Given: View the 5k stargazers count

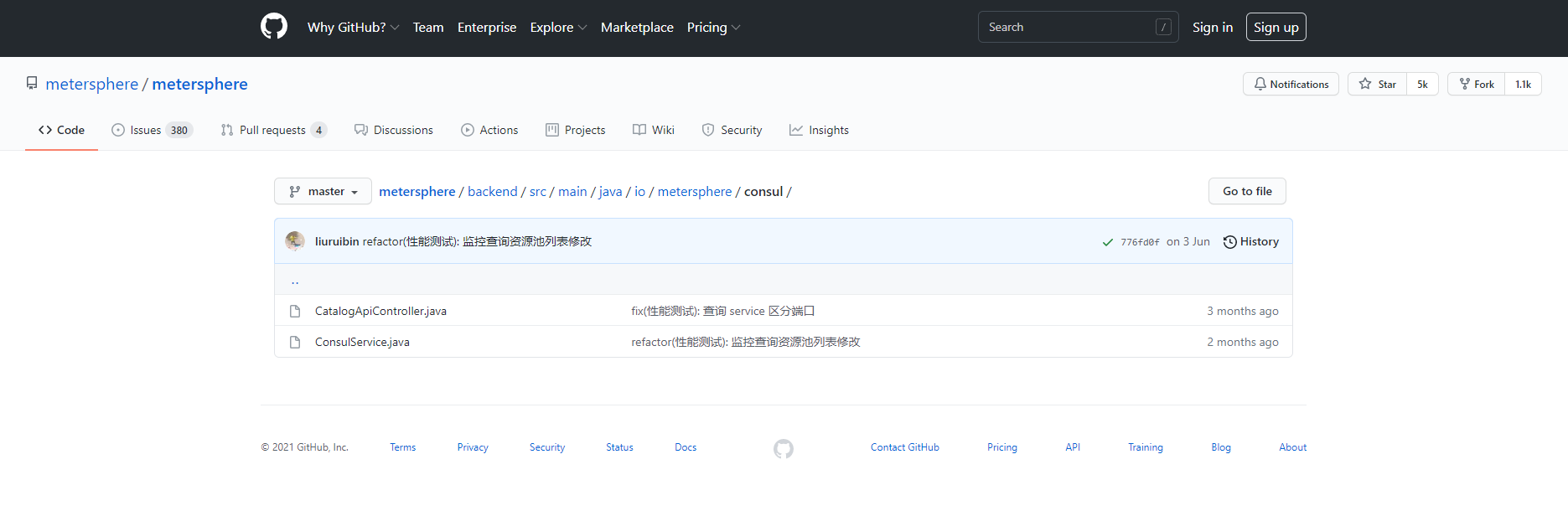Looking at the screenshot, I should click(x=1422, y=84).
